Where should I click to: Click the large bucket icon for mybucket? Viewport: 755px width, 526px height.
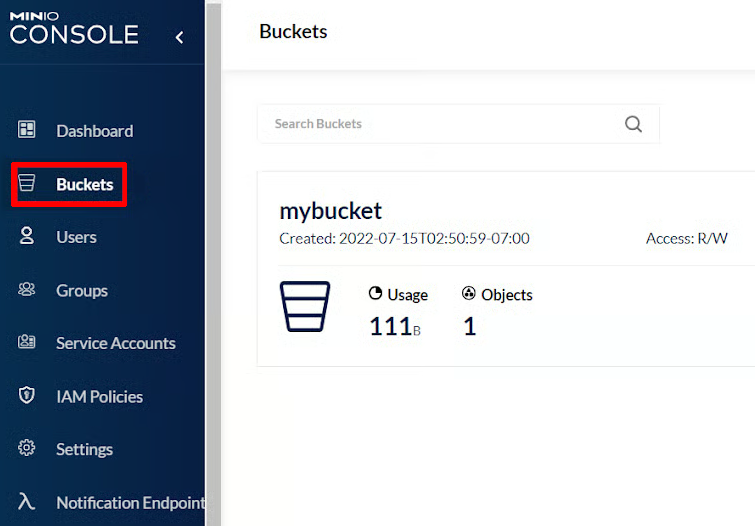point(303,306)
